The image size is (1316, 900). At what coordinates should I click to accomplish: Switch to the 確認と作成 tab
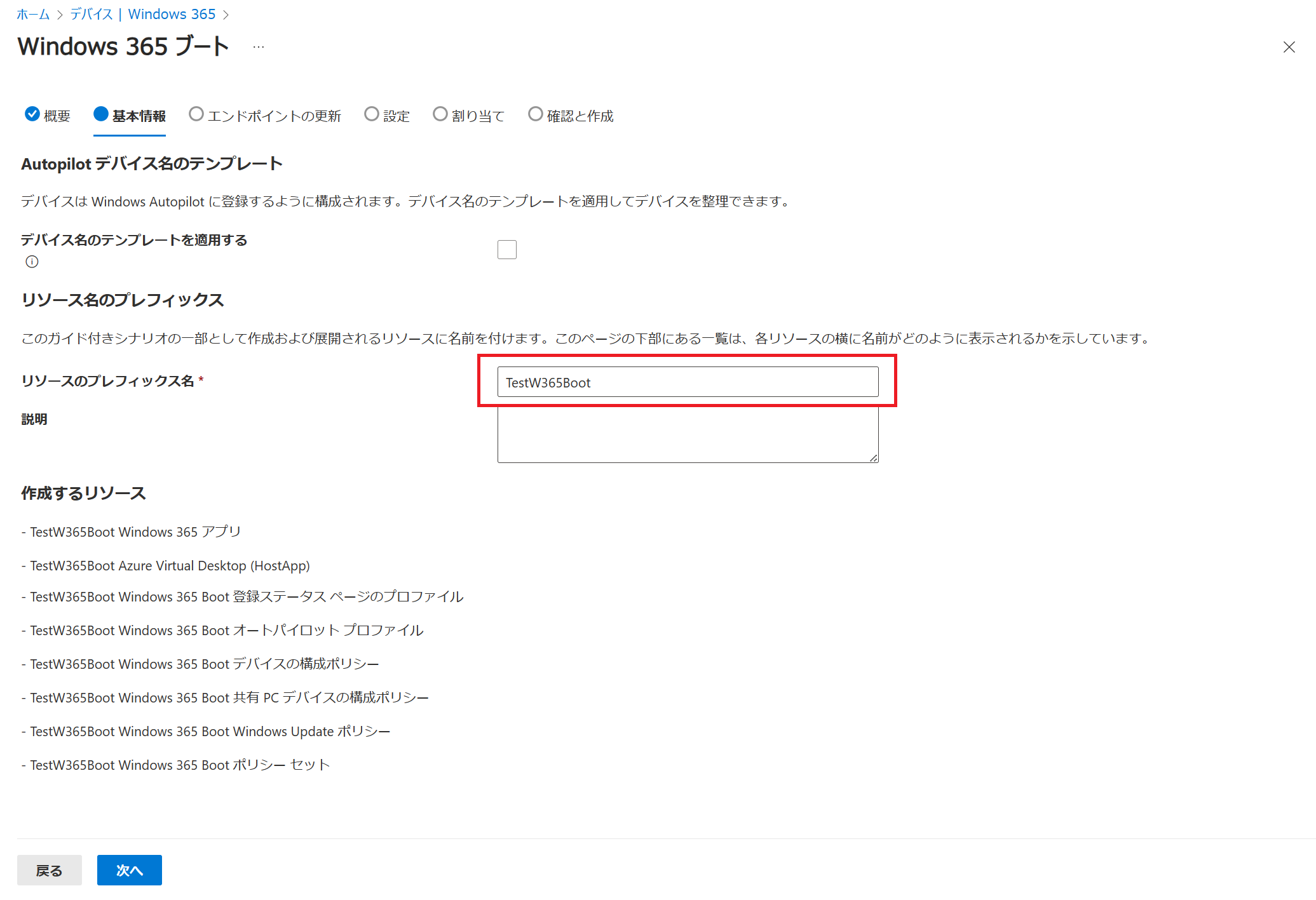pyautogui.click(x=580, y=116)
